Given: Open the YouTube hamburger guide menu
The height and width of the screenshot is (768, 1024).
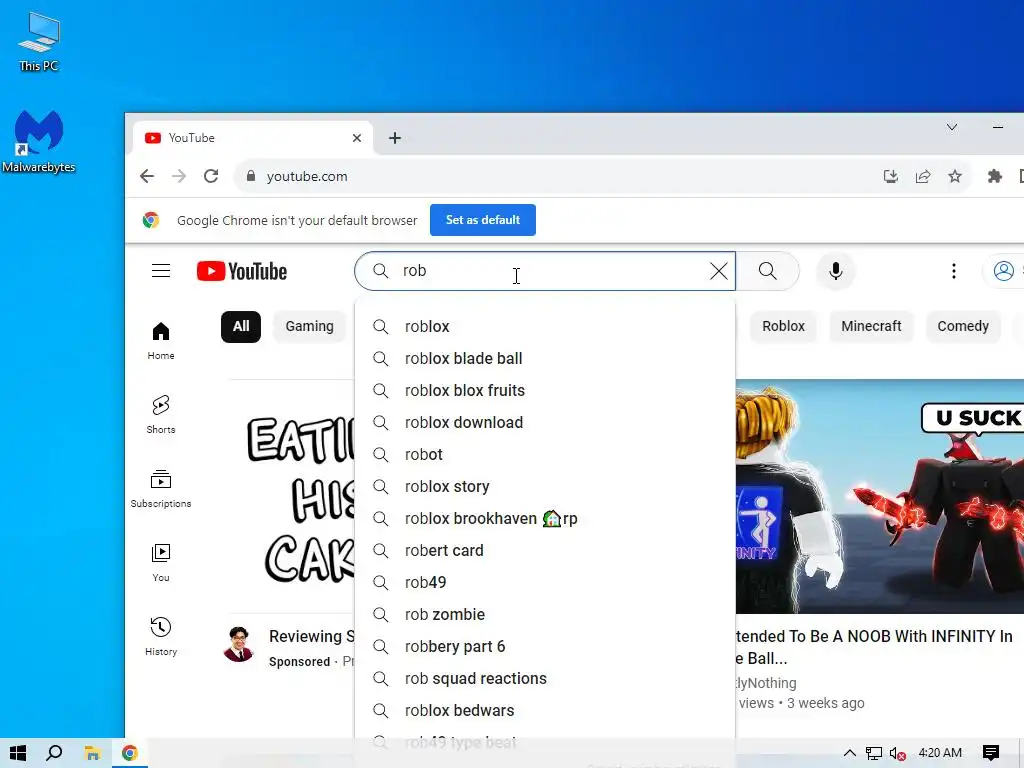Looking at the screenshot, I should (x=161, y=271).
